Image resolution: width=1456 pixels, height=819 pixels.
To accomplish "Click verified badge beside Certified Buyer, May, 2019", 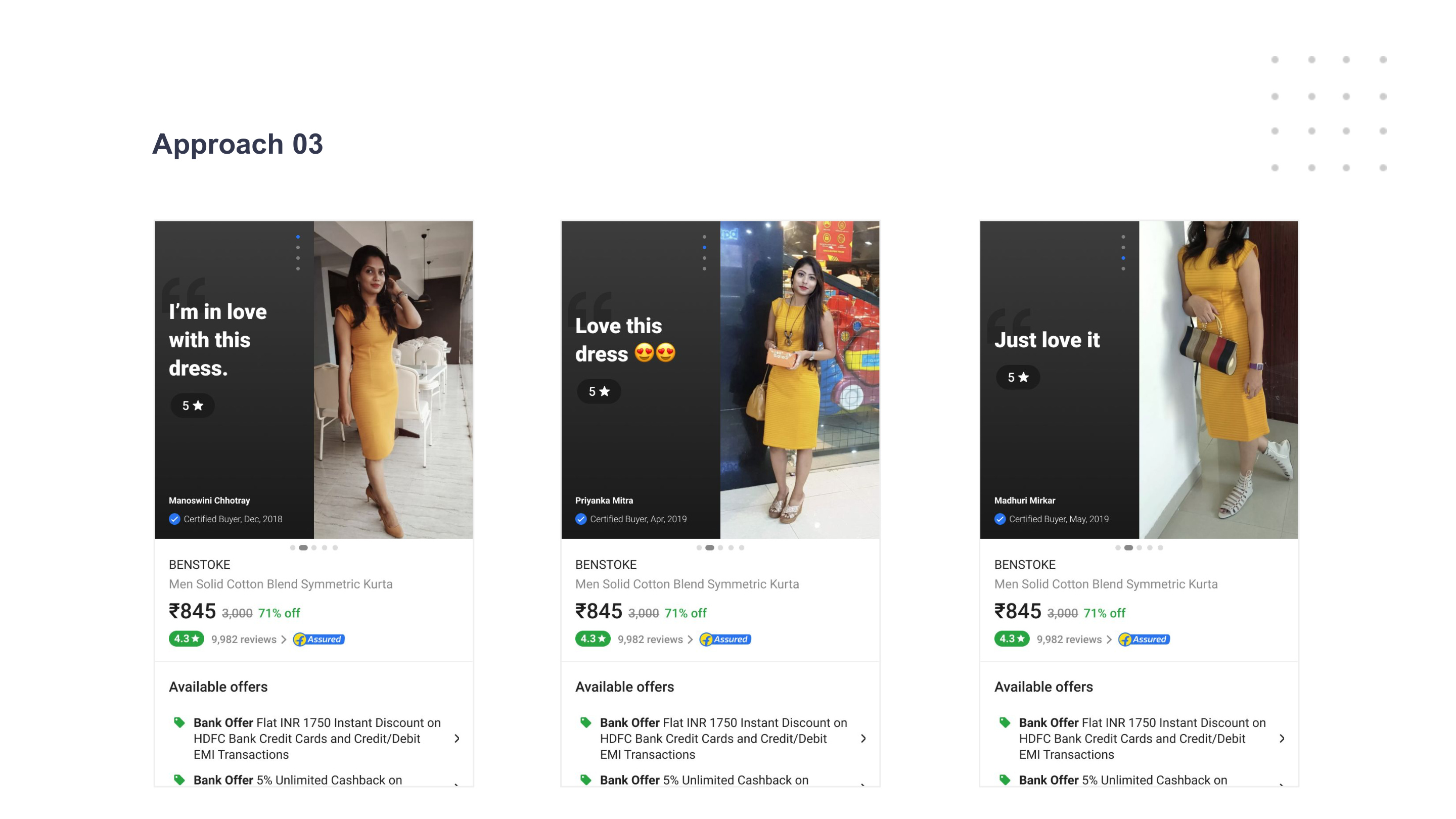I will pyautogui.click(x=1000, y=519).
